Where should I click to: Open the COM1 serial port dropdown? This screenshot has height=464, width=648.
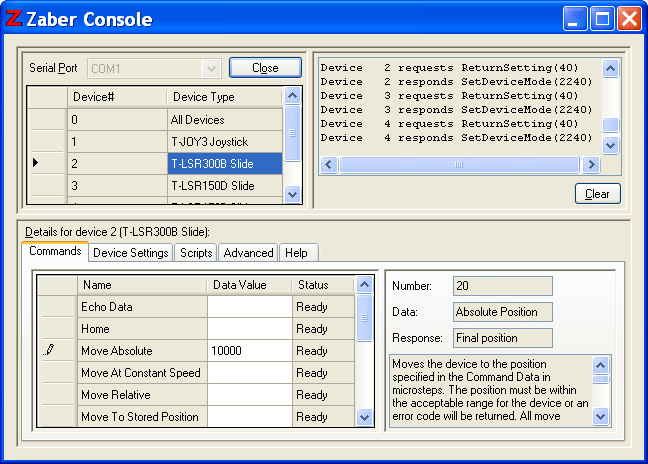coord(211,68)
